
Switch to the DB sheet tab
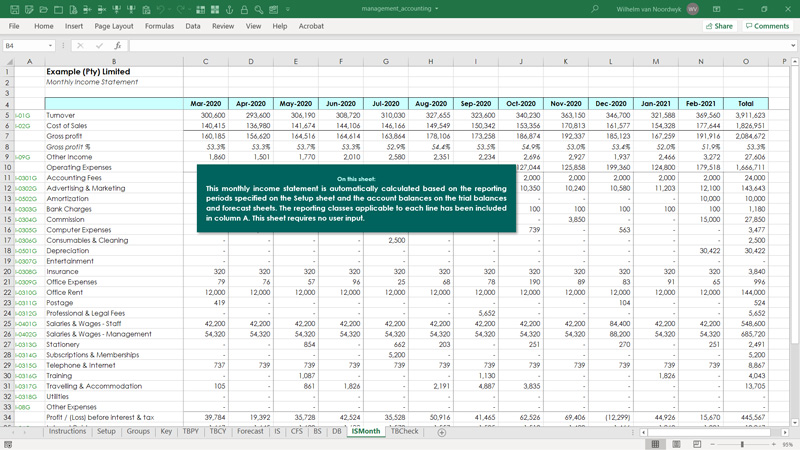(337, 431)
